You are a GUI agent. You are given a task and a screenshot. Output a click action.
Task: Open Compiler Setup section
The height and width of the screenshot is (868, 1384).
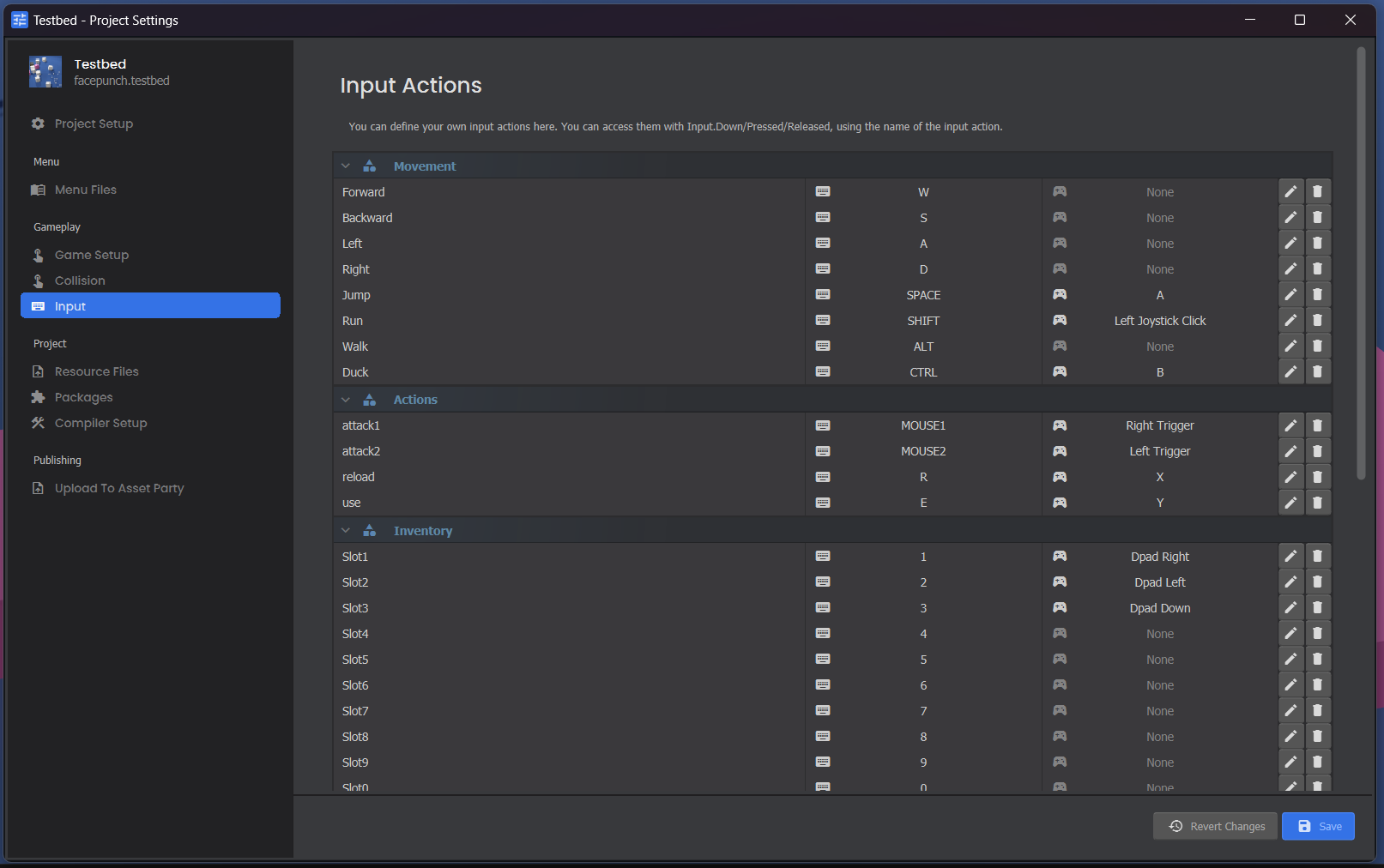click(x=100, y=423)
